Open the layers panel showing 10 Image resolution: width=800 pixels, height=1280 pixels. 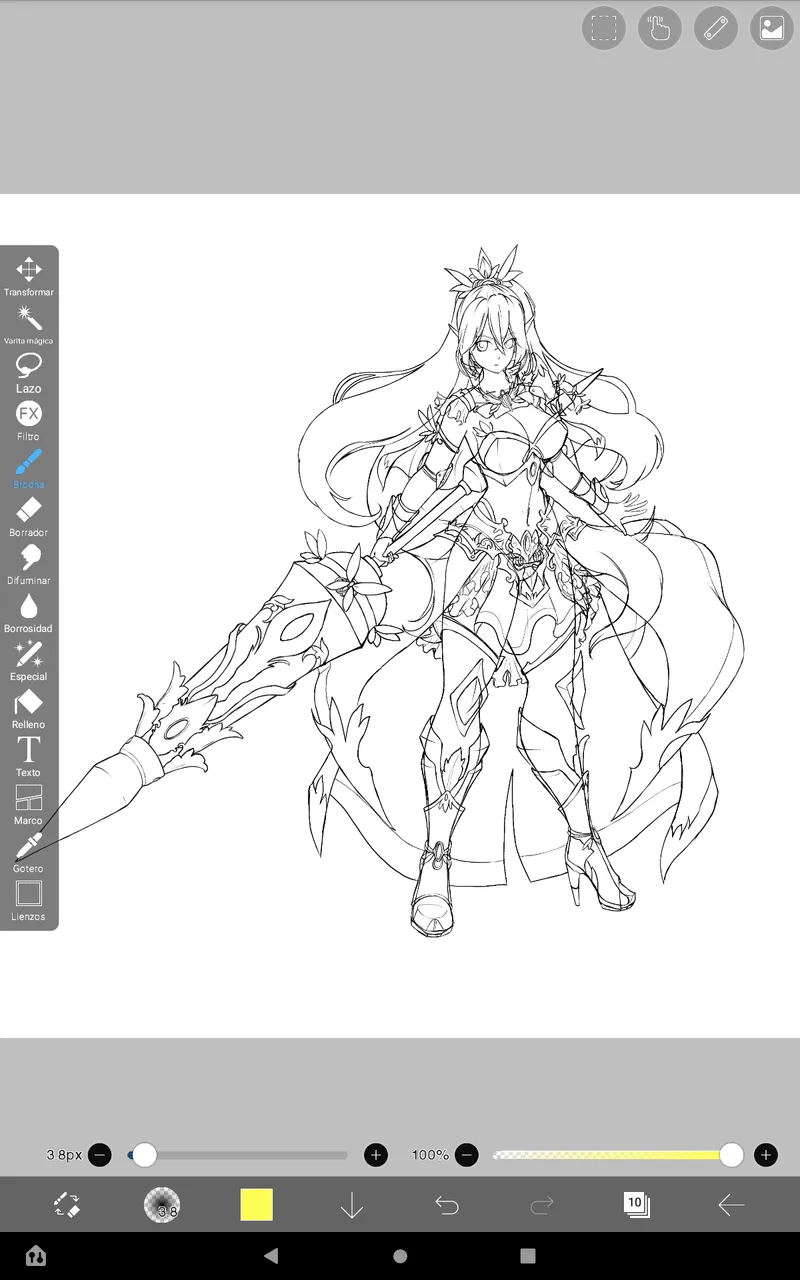click(x=636, y=1205)
